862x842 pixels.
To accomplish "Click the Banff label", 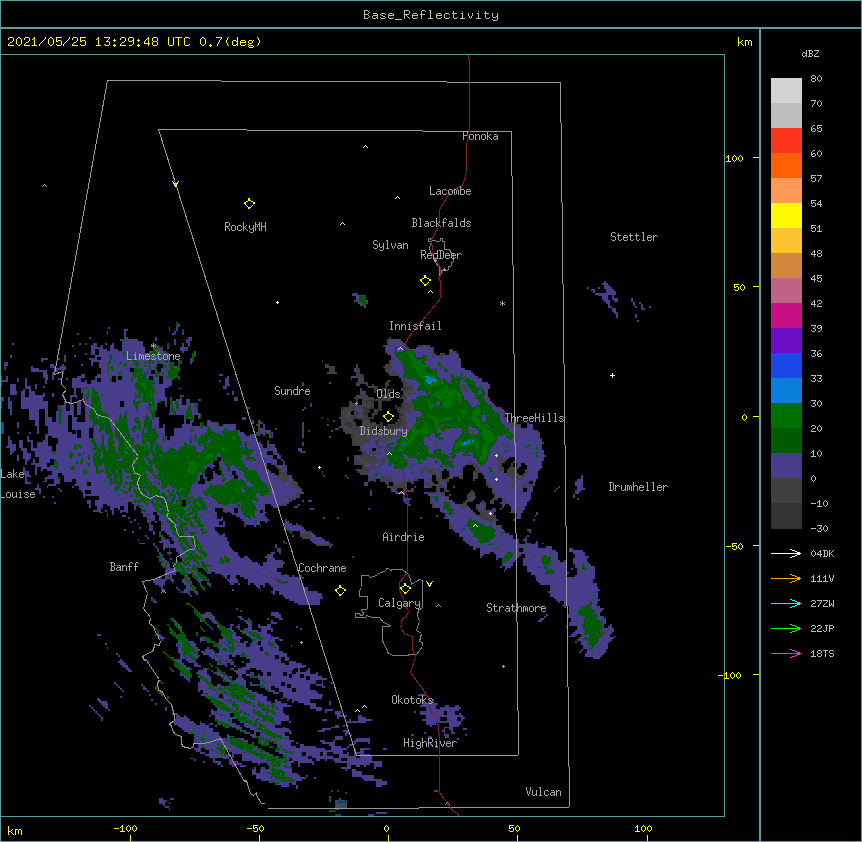I will click(124, 567).
